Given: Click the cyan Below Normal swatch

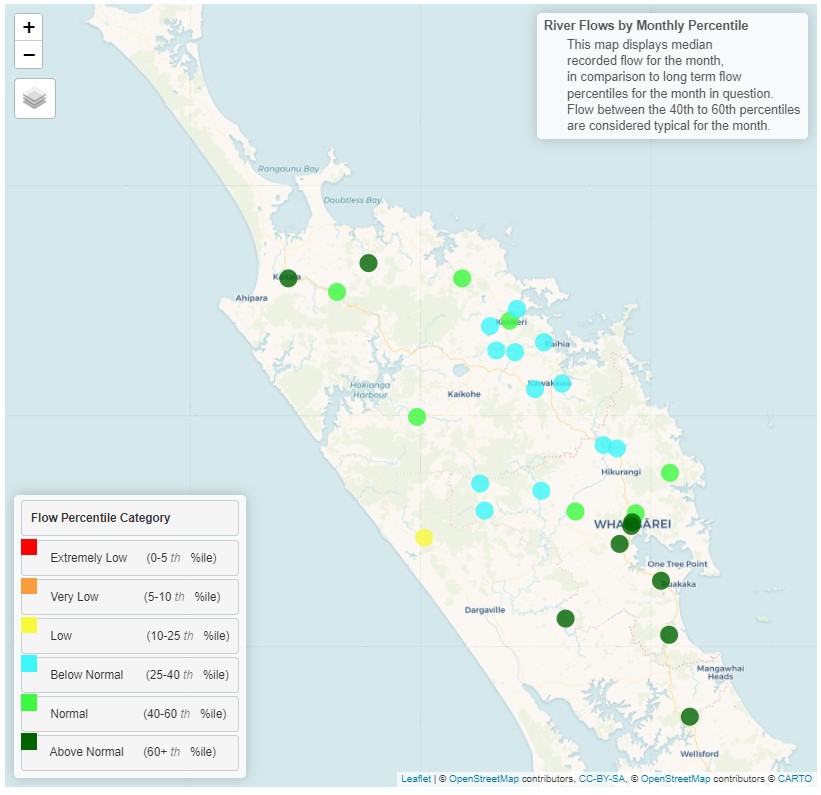Looking at the screenshot, I should (29, 663).
